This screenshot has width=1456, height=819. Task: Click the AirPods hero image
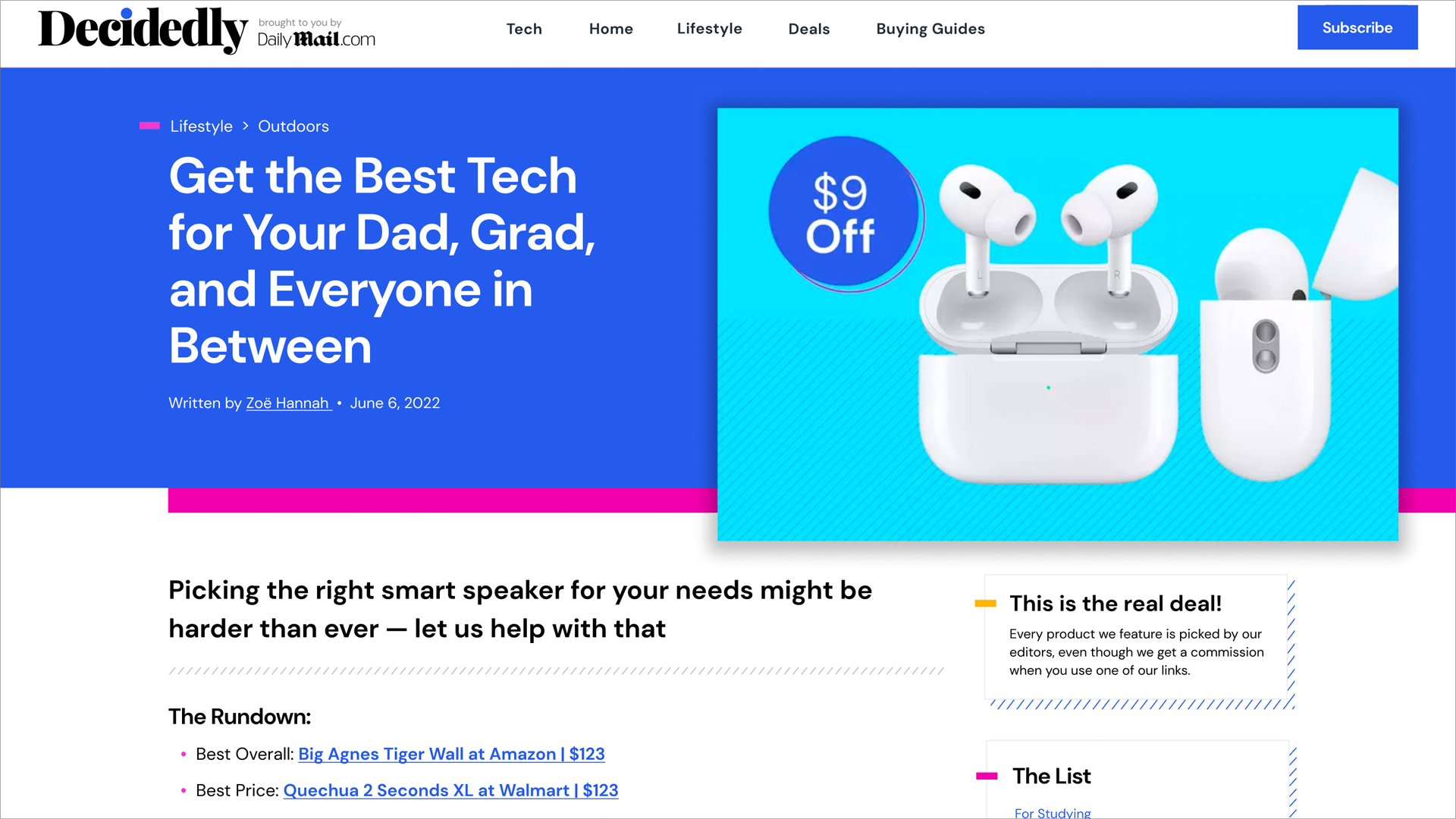tap(1058, 325)
